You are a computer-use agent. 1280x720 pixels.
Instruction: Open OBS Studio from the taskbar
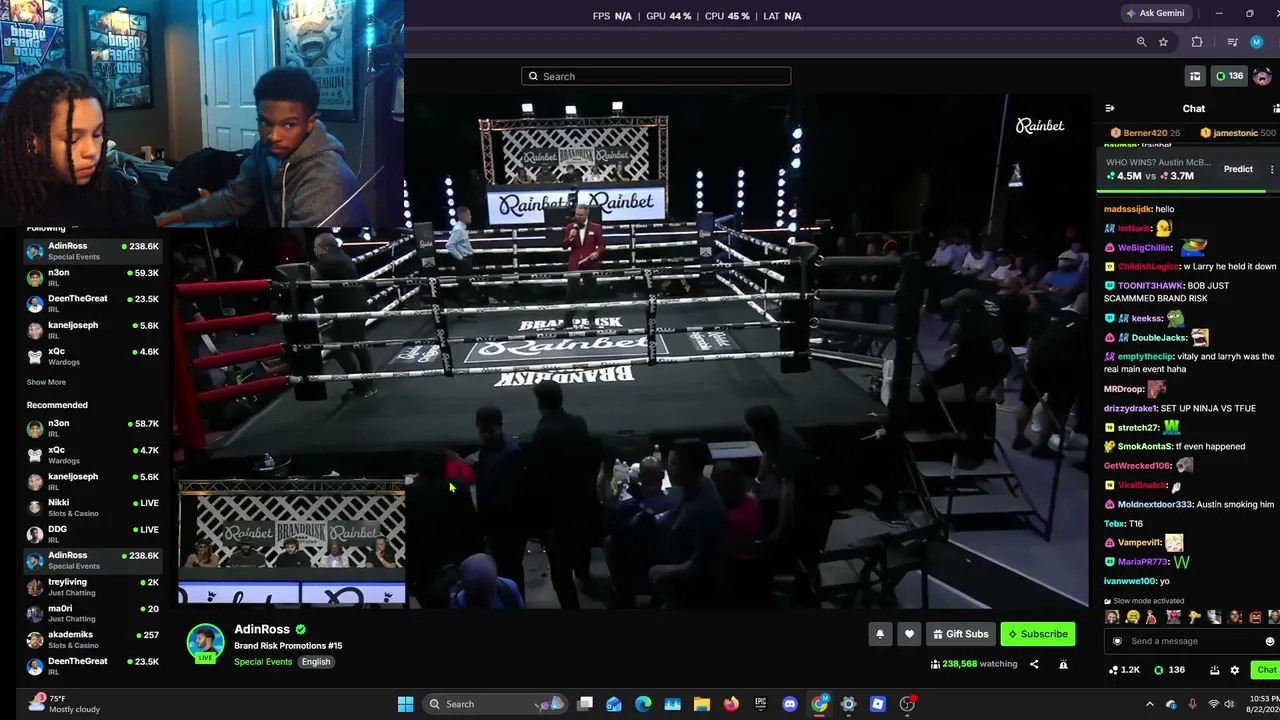click(907, 704)
